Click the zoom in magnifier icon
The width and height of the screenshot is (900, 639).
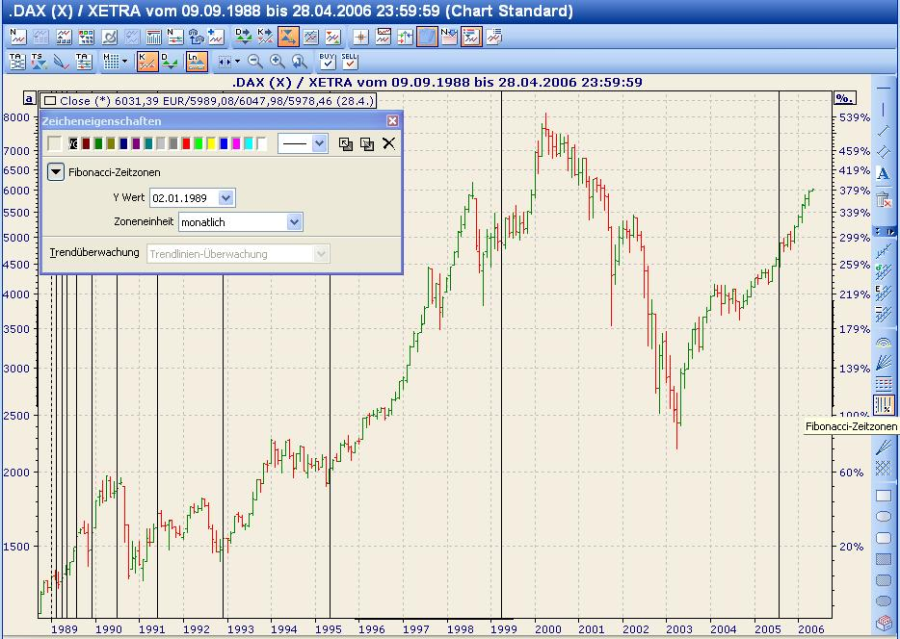click(x=277, y=62)
